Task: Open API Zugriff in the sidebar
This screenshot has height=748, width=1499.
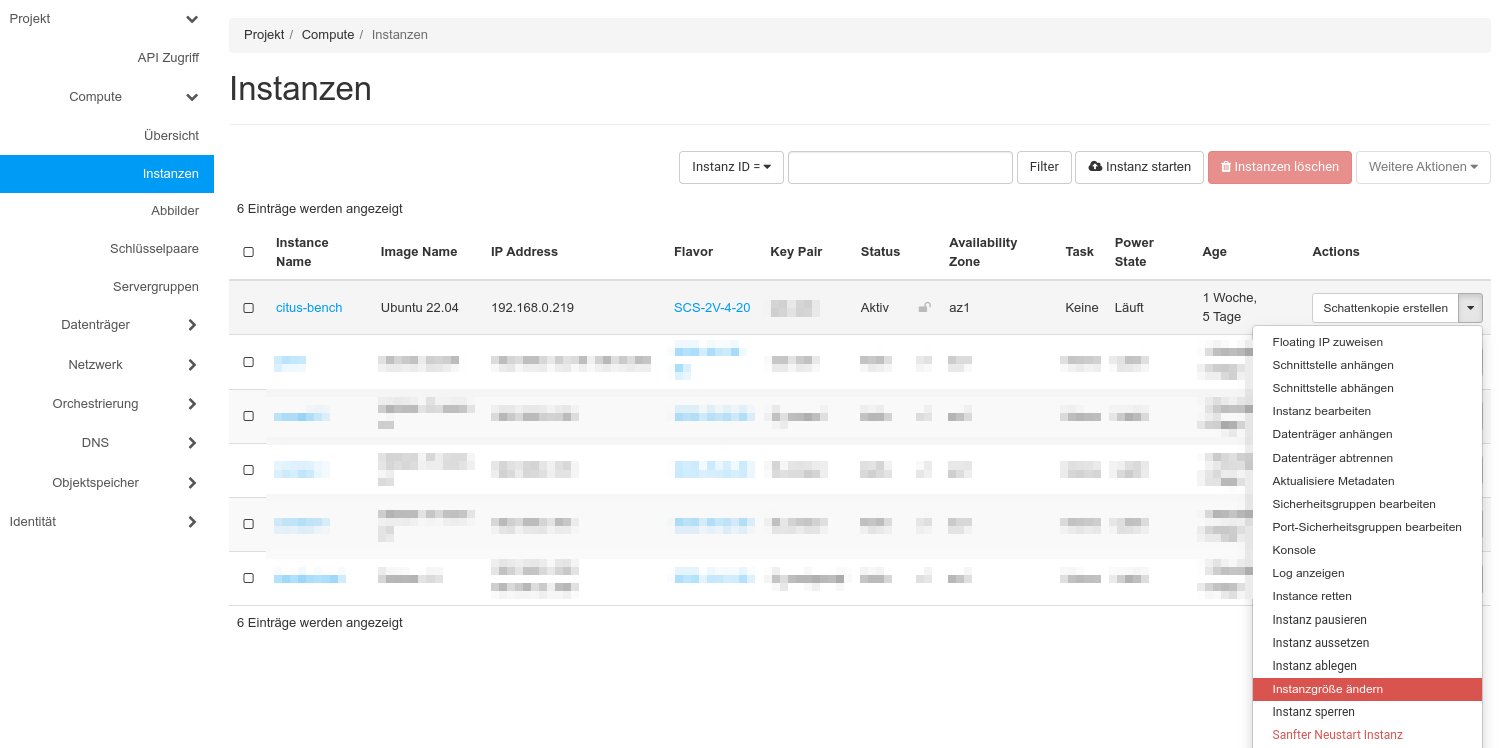Action: [168, 58]
